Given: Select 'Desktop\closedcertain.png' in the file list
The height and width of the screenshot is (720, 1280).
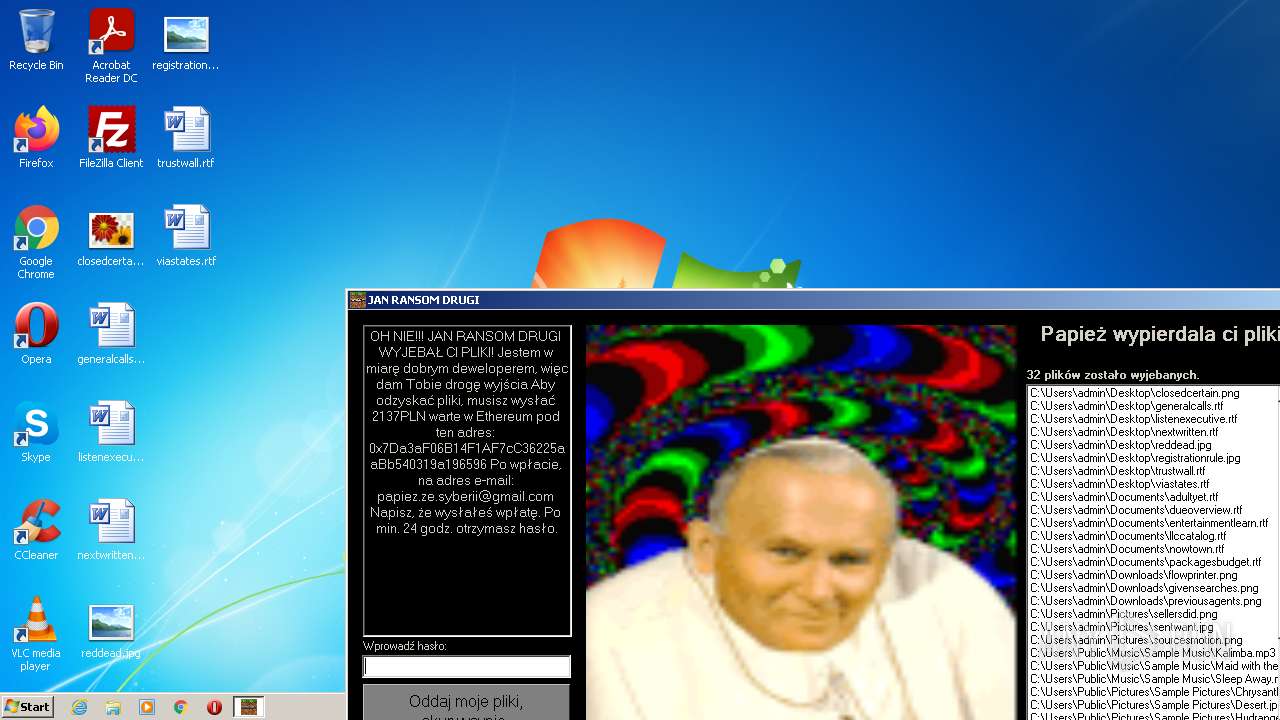Looking at the screenshot, I should point(1135,393).
